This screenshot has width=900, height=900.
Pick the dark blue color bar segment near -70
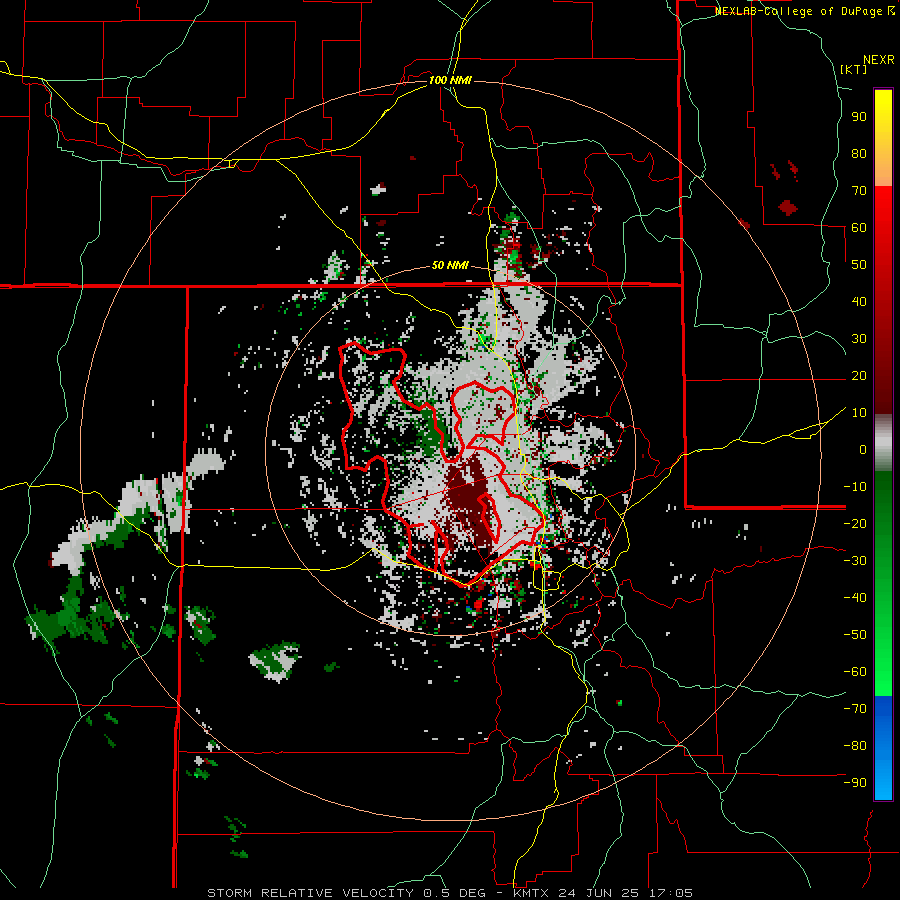(883, 707)
